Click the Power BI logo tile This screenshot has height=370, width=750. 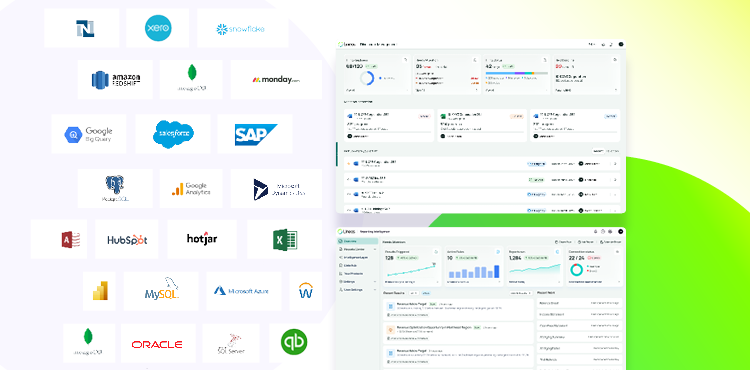tap(99, 291)
